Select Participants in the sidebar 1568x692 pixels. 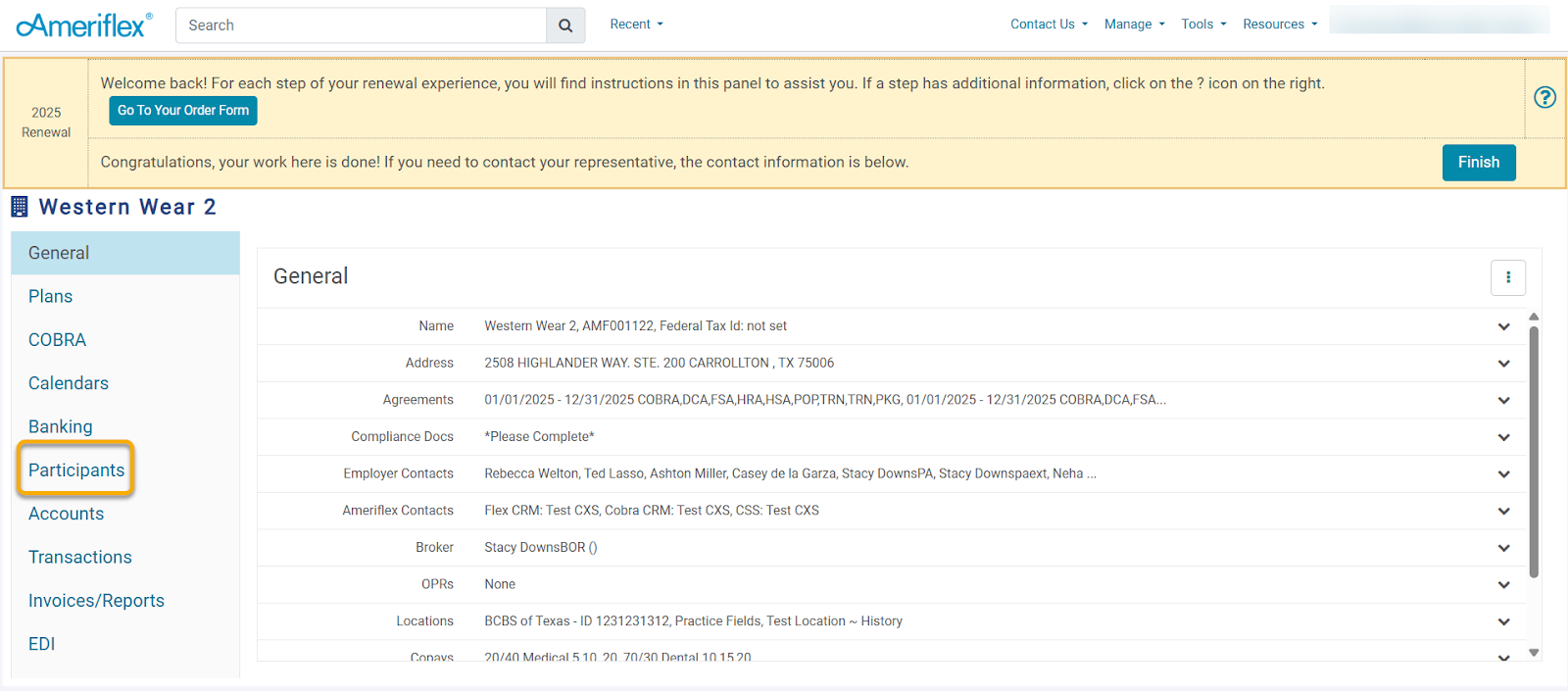[x=76, y=470]
